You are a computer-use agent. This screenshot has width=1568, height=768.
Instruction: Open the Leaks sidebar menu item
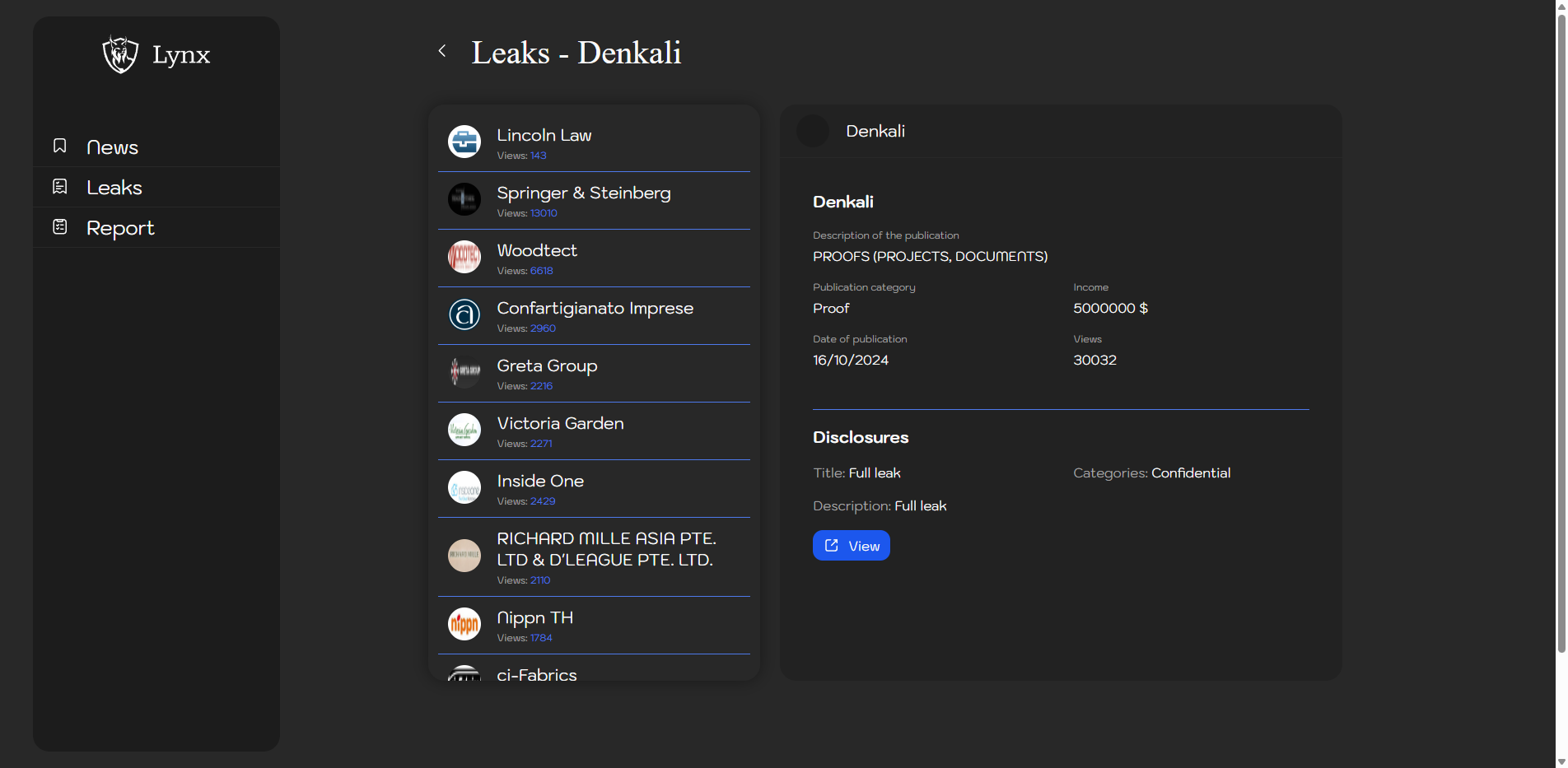tap(114, 188)
